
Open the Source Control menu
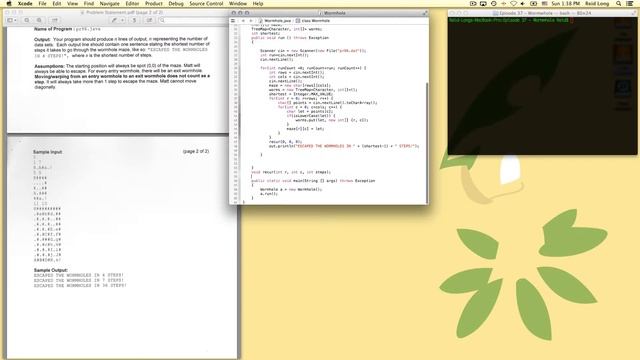pos(206,3)
